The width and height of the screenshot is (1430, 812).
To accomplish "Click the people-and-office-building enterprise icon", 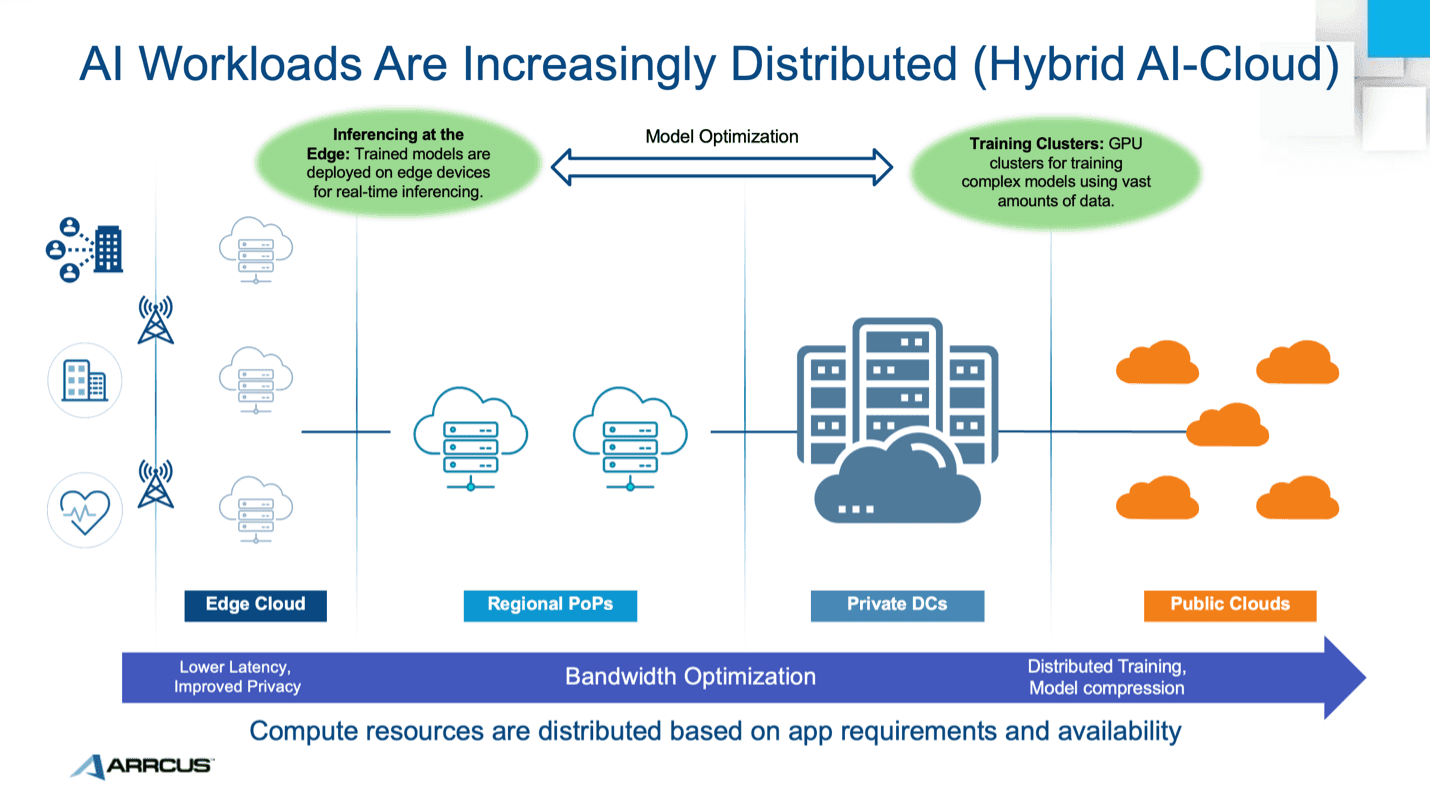I will coord(85,249).
